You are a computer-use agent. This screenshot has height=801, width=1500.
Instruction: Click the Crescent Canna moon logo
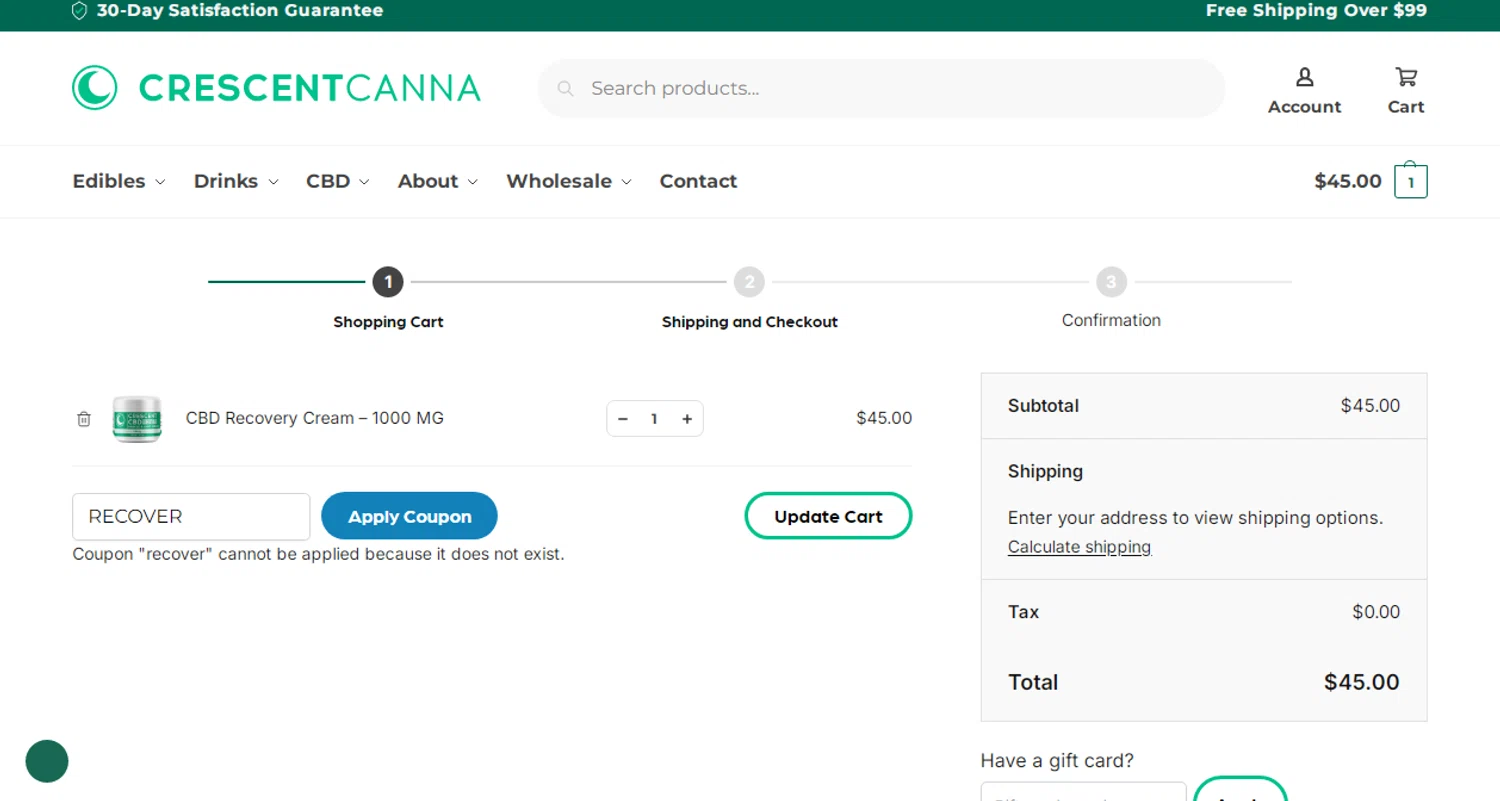94,88
